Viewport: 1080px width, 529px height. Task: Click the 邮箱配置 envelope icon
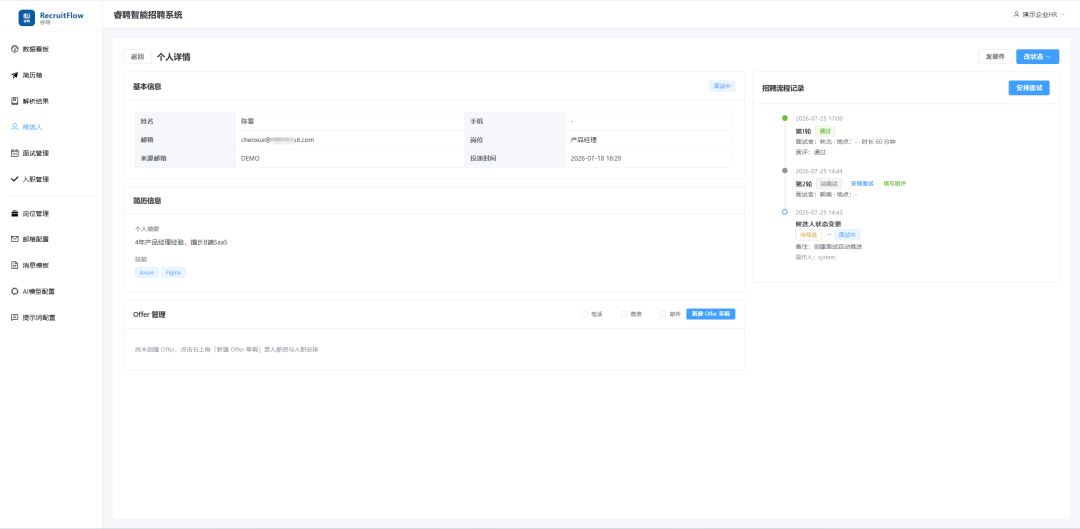[14, 239]
